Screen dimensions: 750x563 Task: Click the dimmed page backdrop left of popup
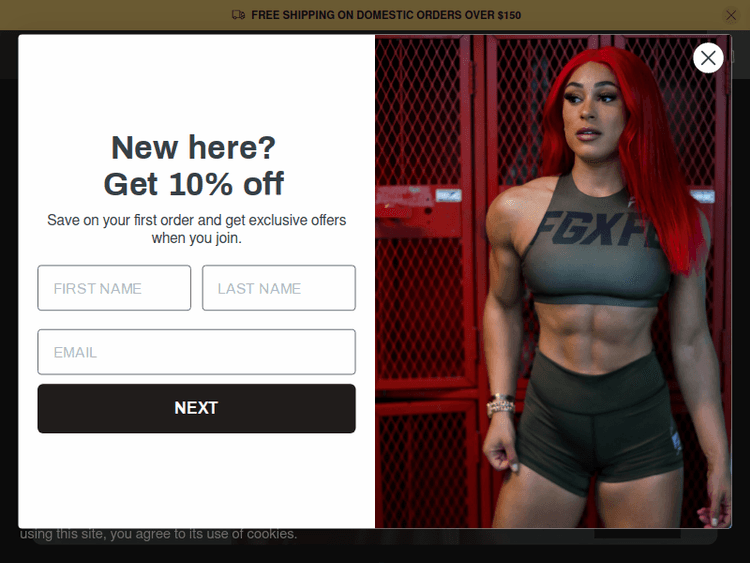click(9, 287)
